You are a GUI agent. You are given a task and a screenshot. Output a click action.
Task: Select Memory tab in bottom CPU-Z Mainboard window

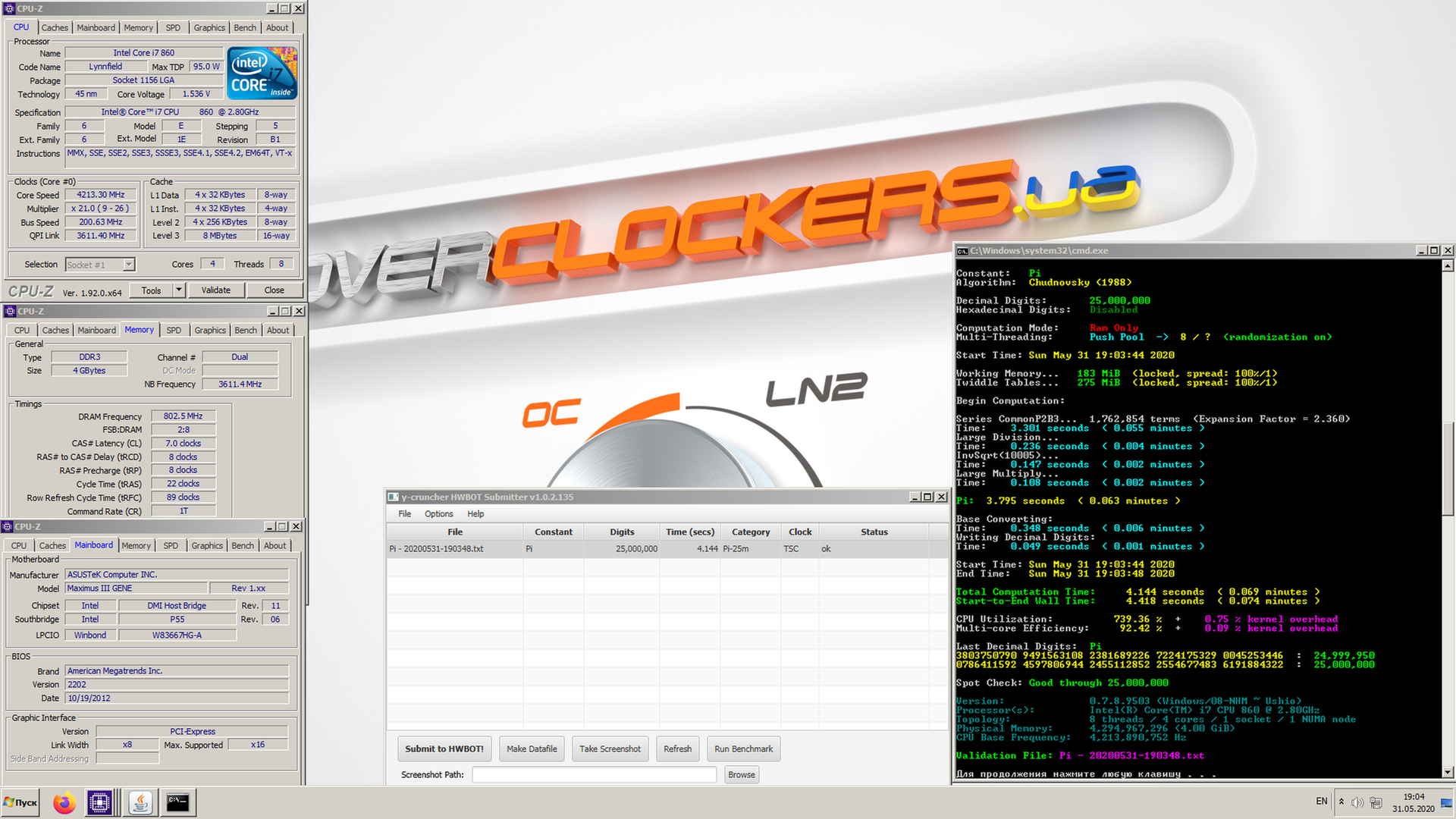pyautogui.click(x=136, y=545)
